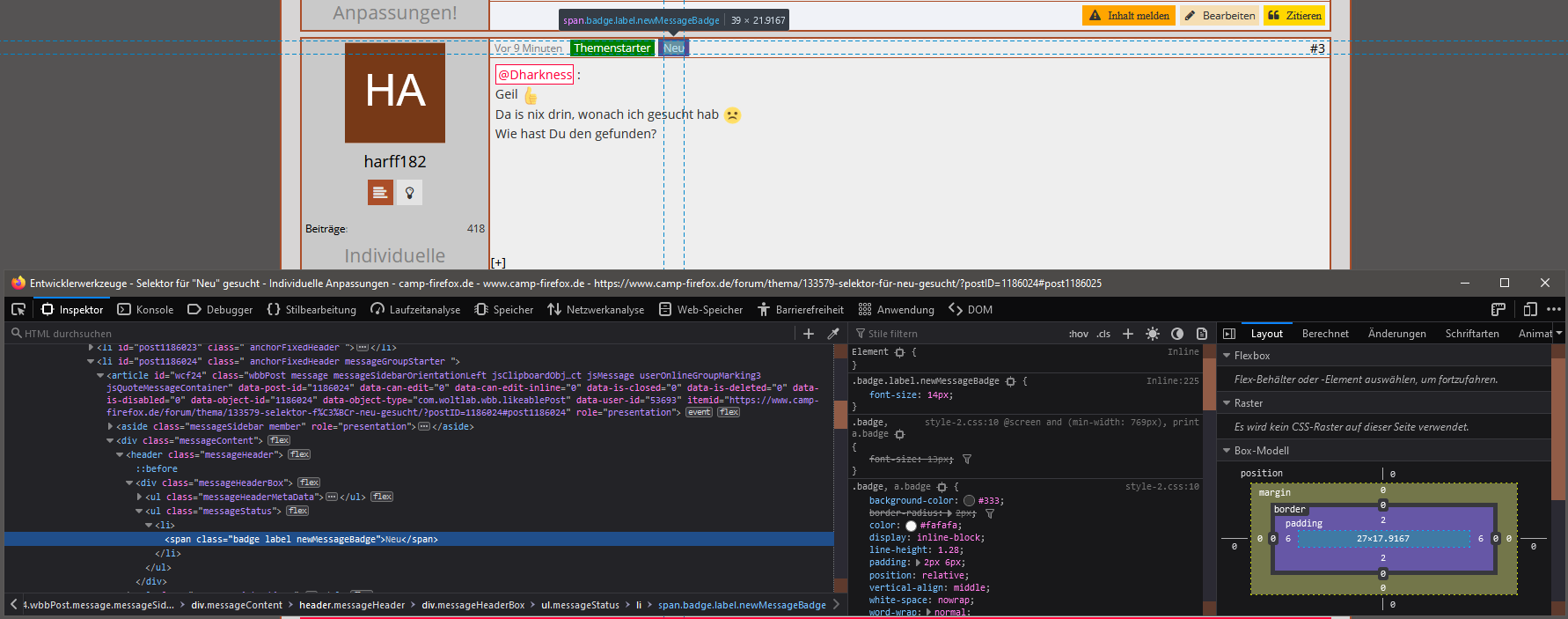Image resolution: width=1568 pixels, height=619 pixels.
Task: Toggle light color scheme simulation
Action: [1153, 334]
